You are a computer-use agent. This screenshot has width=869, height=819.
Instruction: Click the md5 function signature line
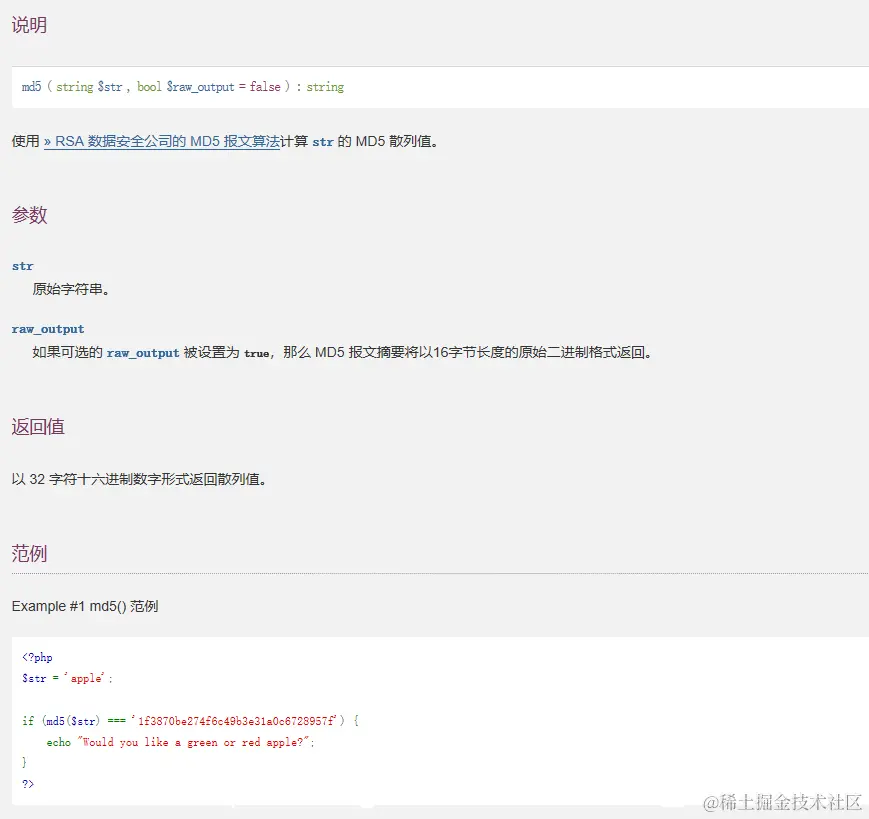point(183,86)
